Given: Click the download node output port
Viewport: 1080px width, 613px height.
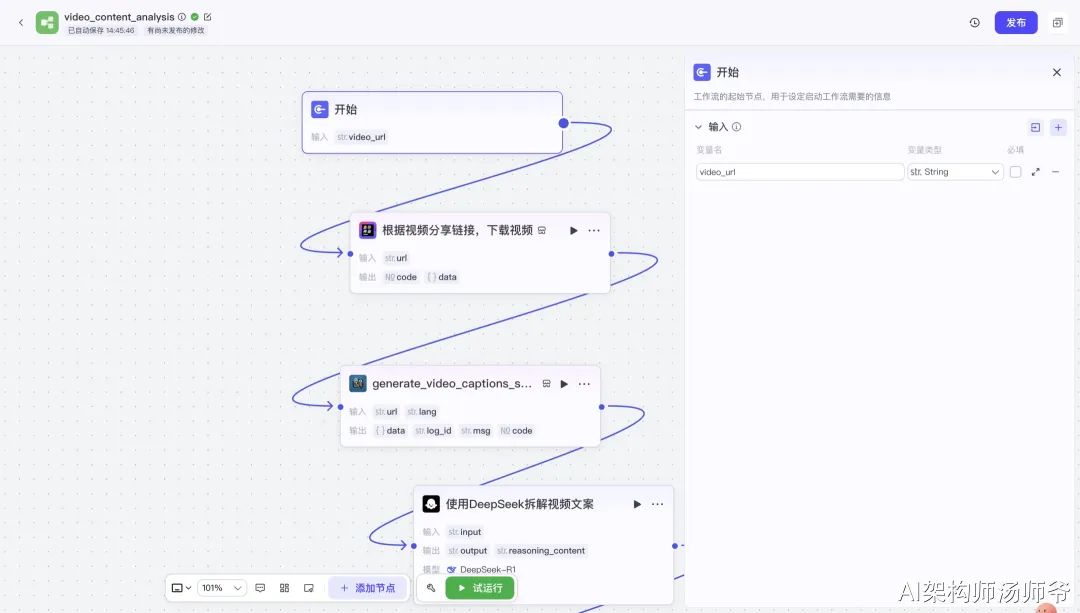Looking at the screenshot, I should (x=611, y=254).
